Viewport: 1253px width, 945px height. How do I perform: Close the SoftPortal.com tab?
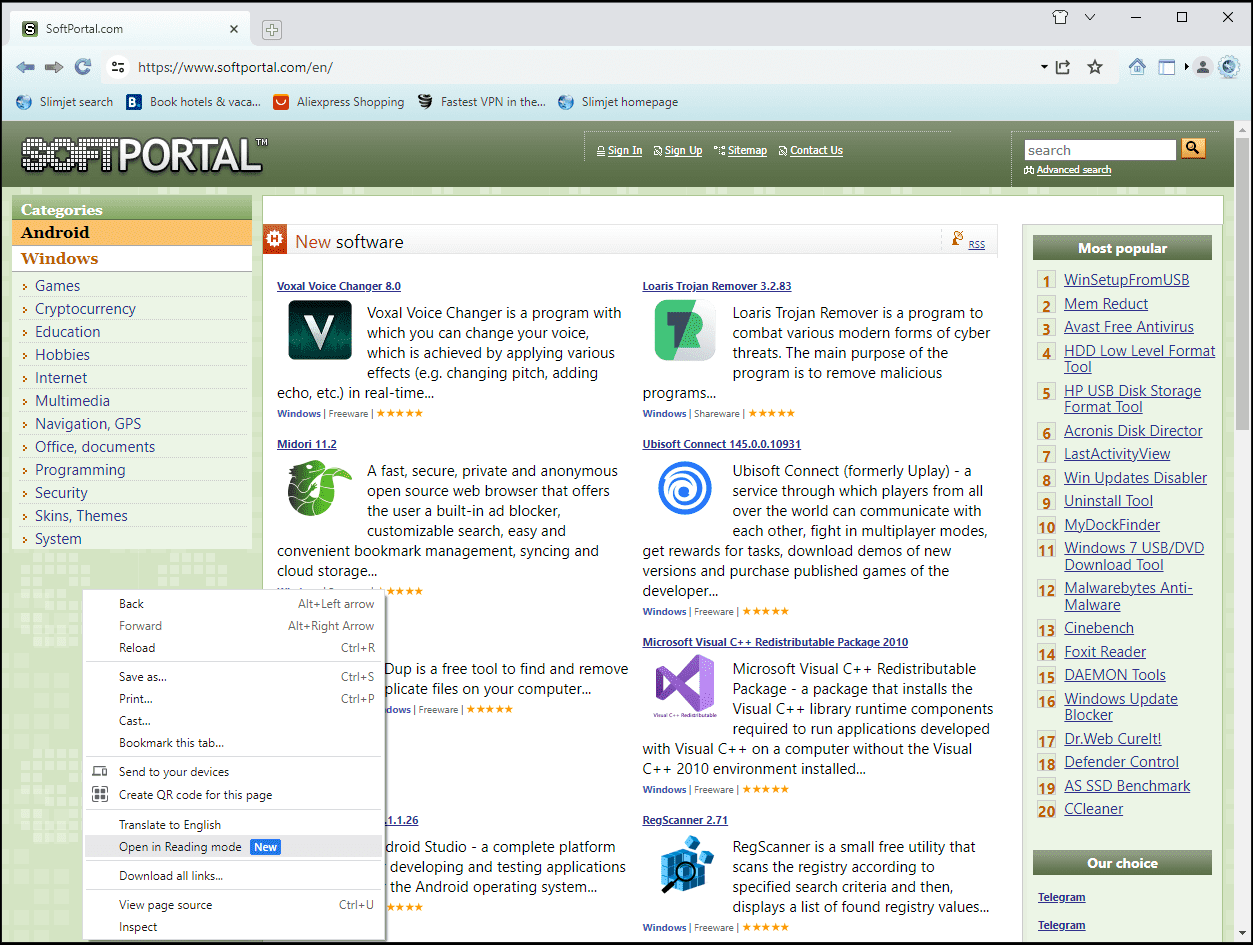pos(235,29)
